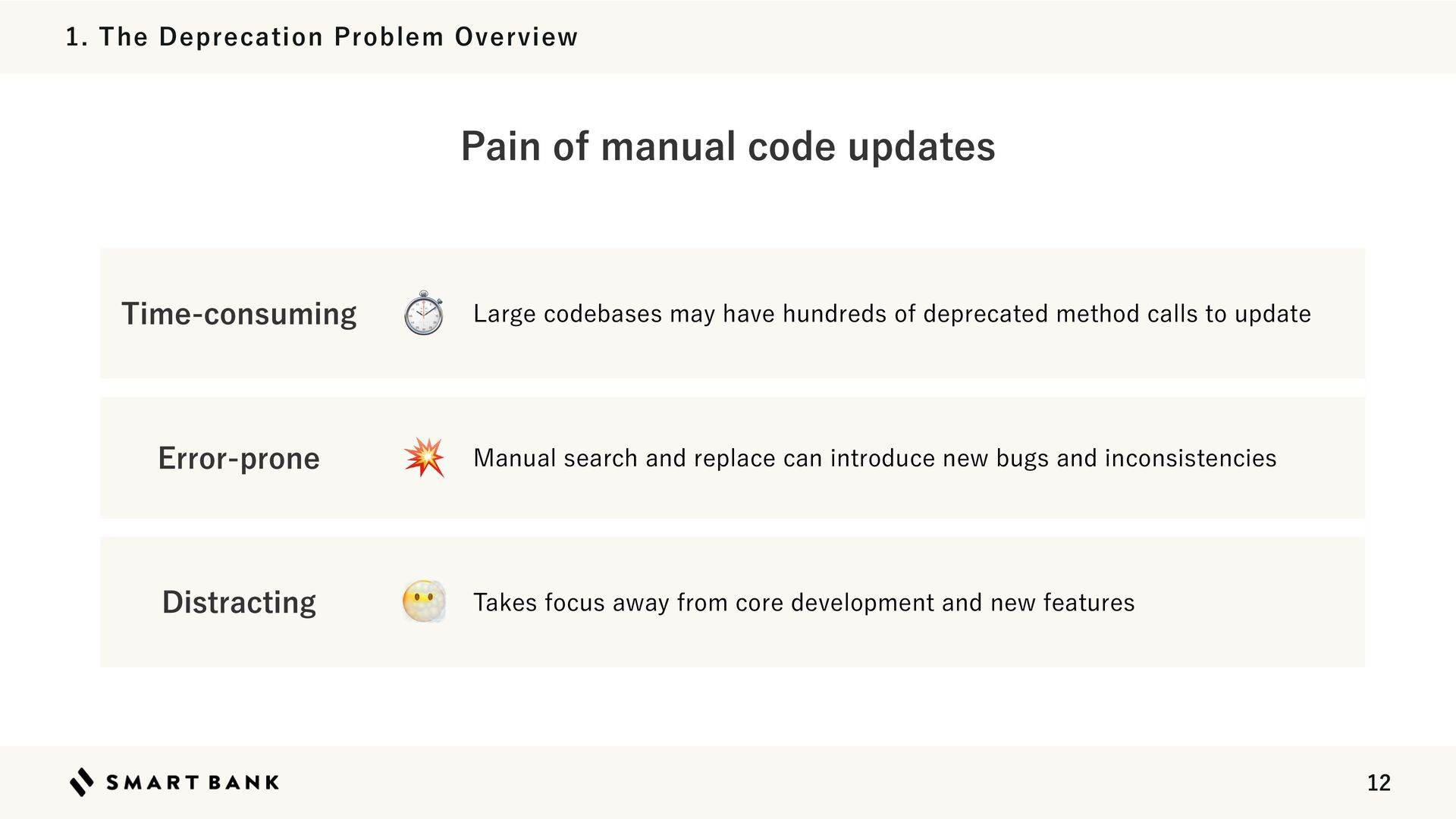Select the 'Error-prone' heading
Image resolution: width=1456 pixels, height=819 pixels.
click(x=239, y=458)
